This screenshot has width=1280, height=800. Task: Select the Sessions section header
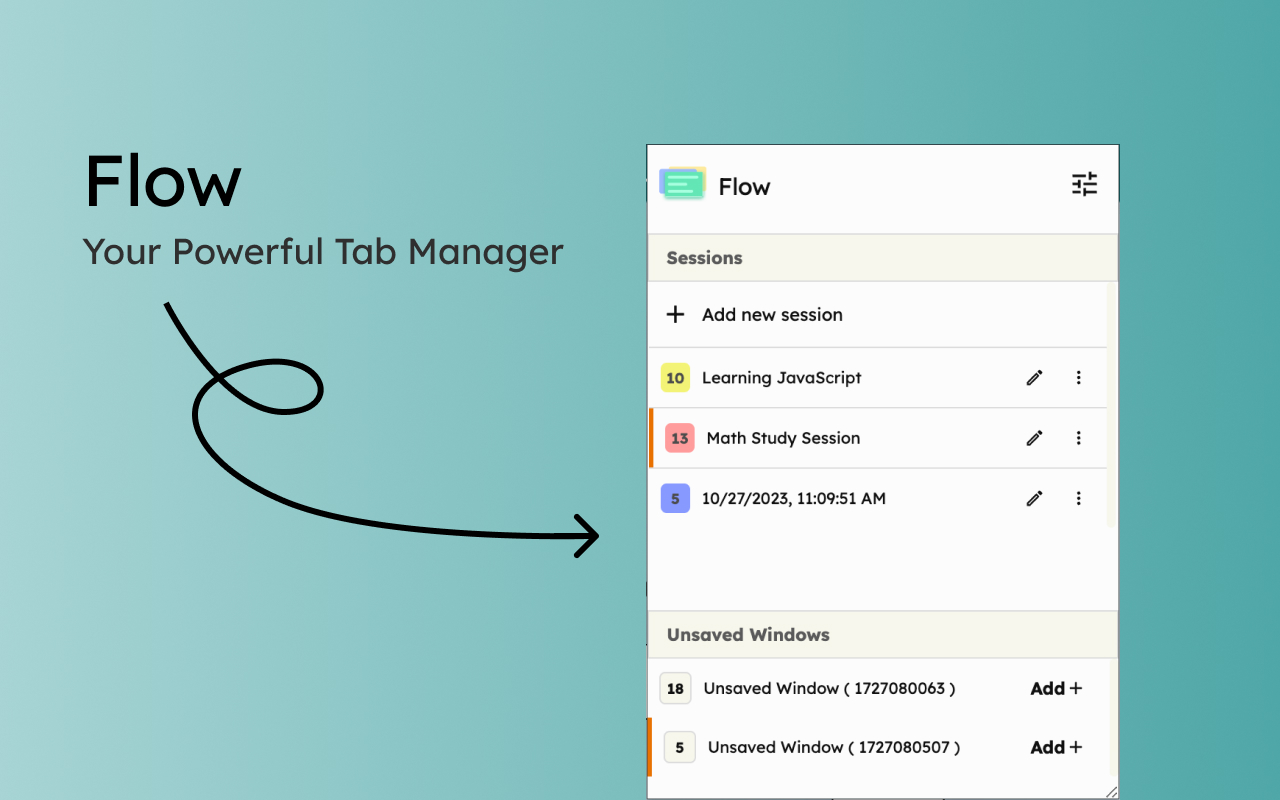click(704, 258)
